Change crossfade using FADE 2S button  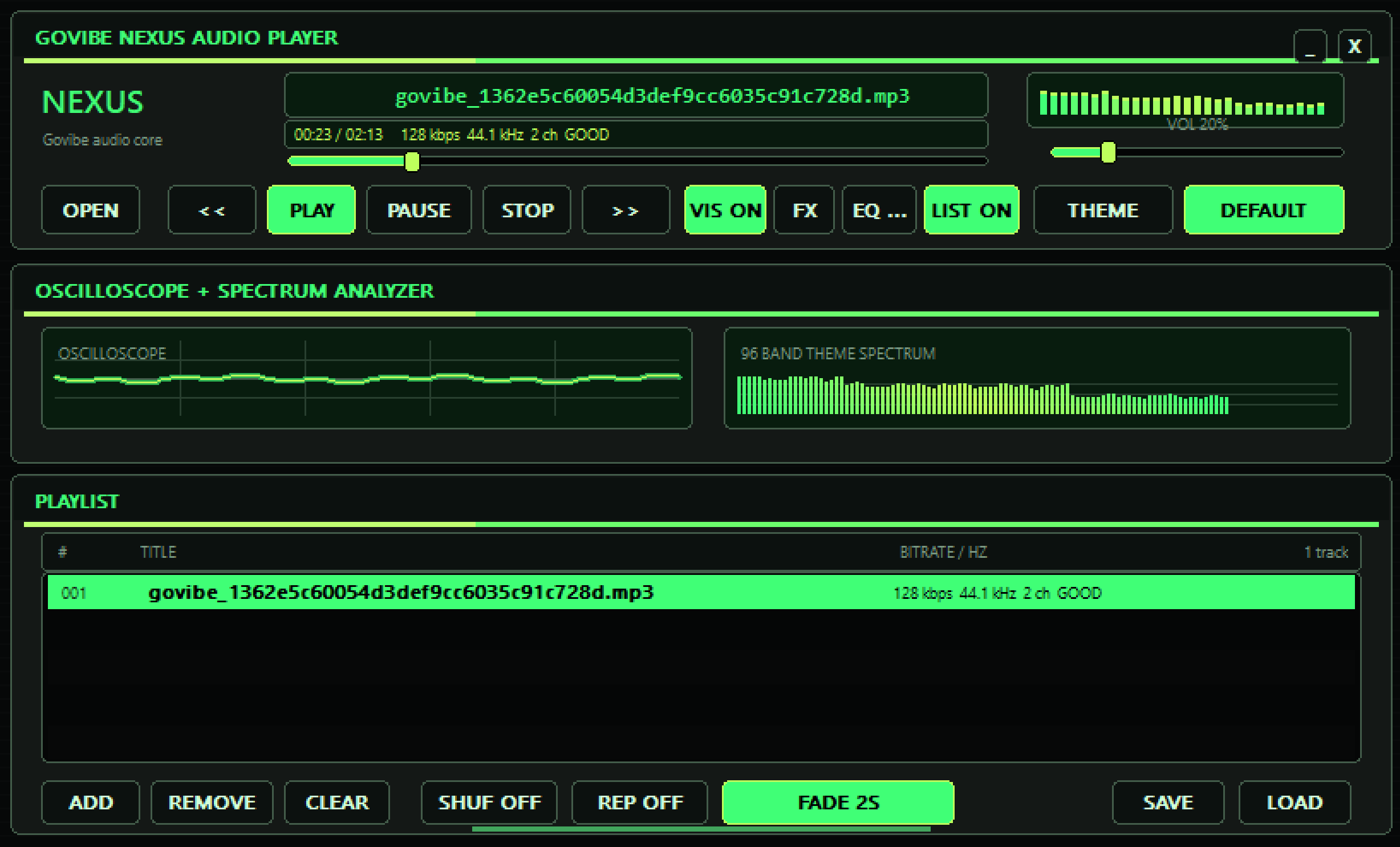click(x=838, y=802)
